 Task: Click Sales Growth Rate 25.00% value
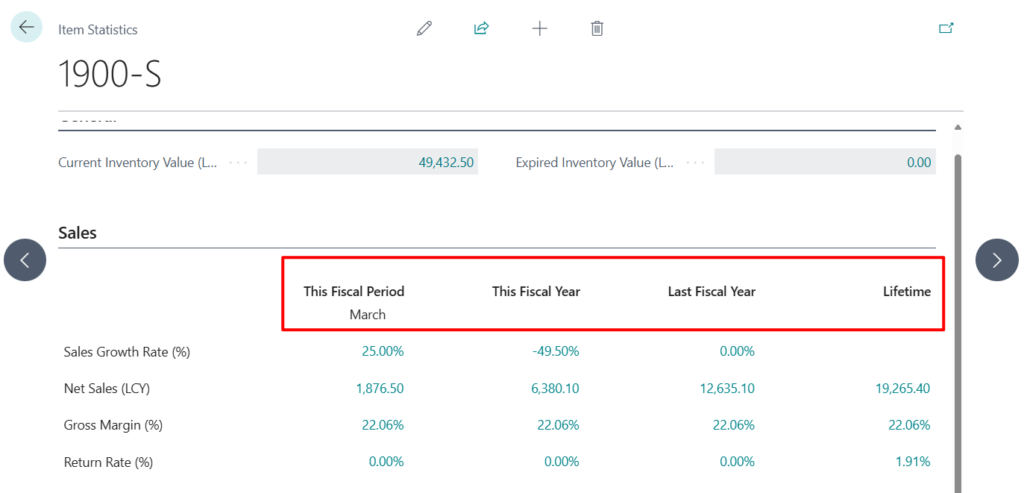[382, 351]
